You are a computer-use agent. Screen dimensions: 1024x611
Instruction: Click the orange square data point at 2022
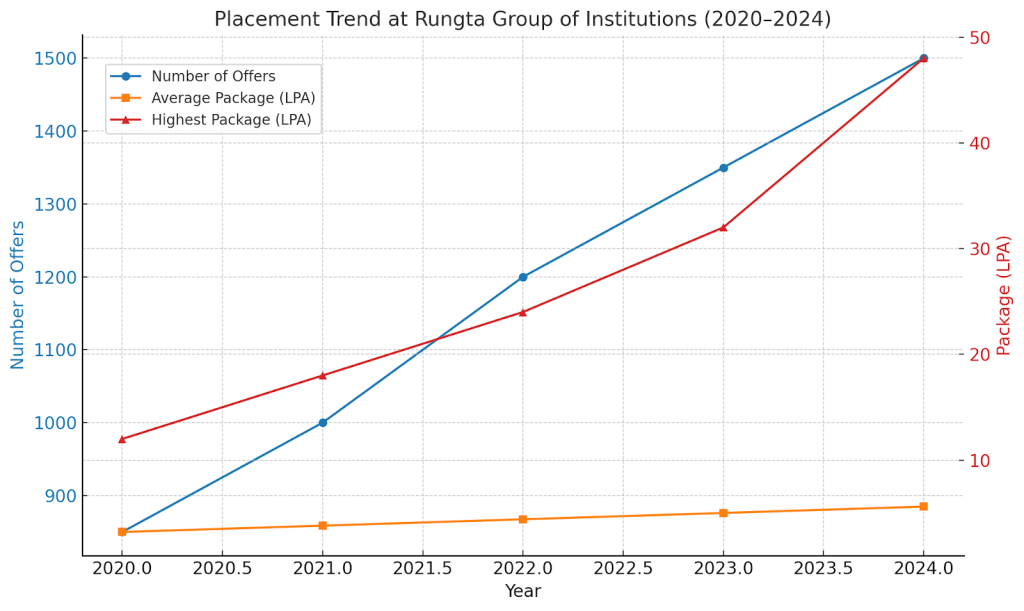[523, 519]
